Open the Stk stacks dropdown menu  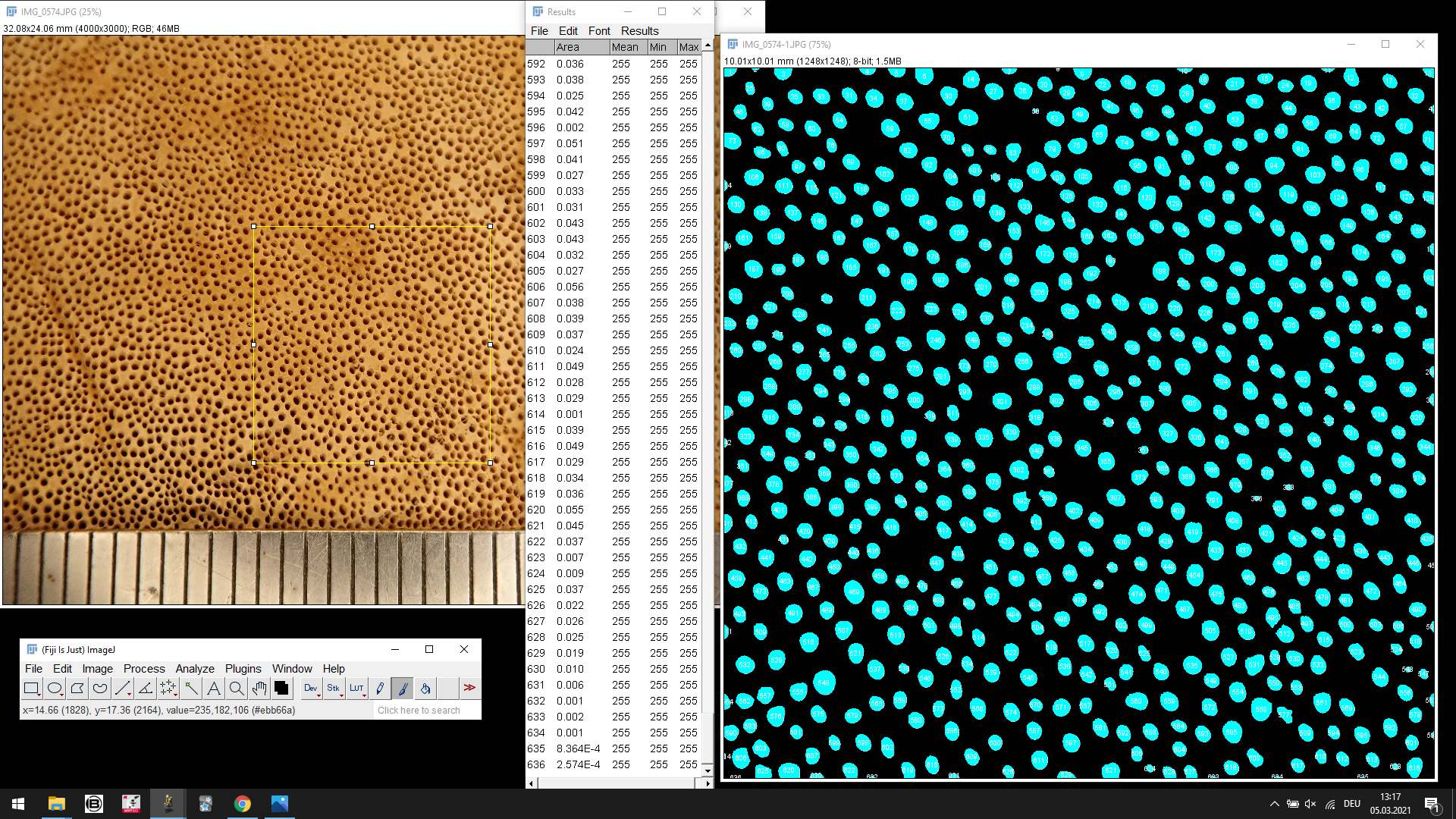click(x=334, y=689)
